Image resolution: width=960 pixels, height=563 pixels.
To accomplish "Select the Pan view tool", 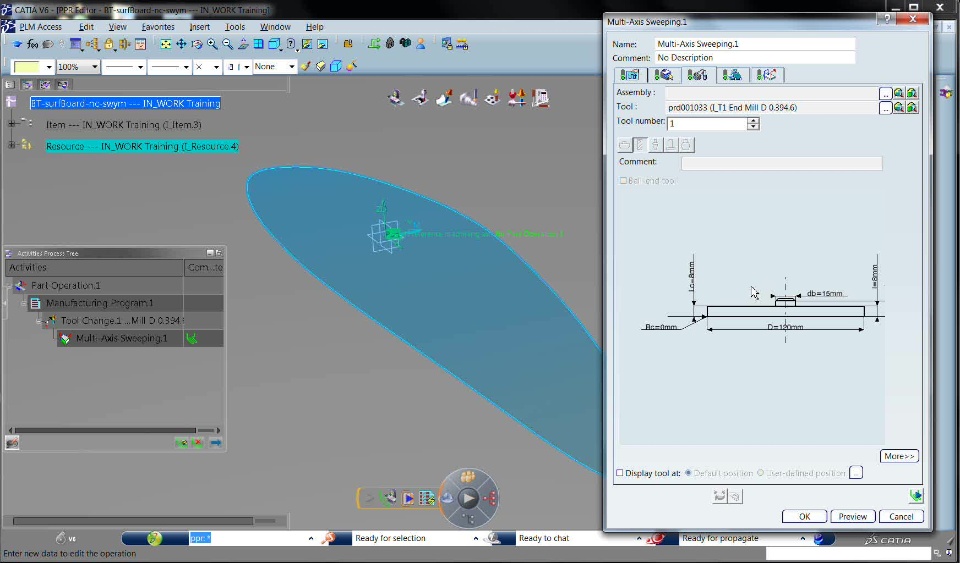I will pos(181,44).
